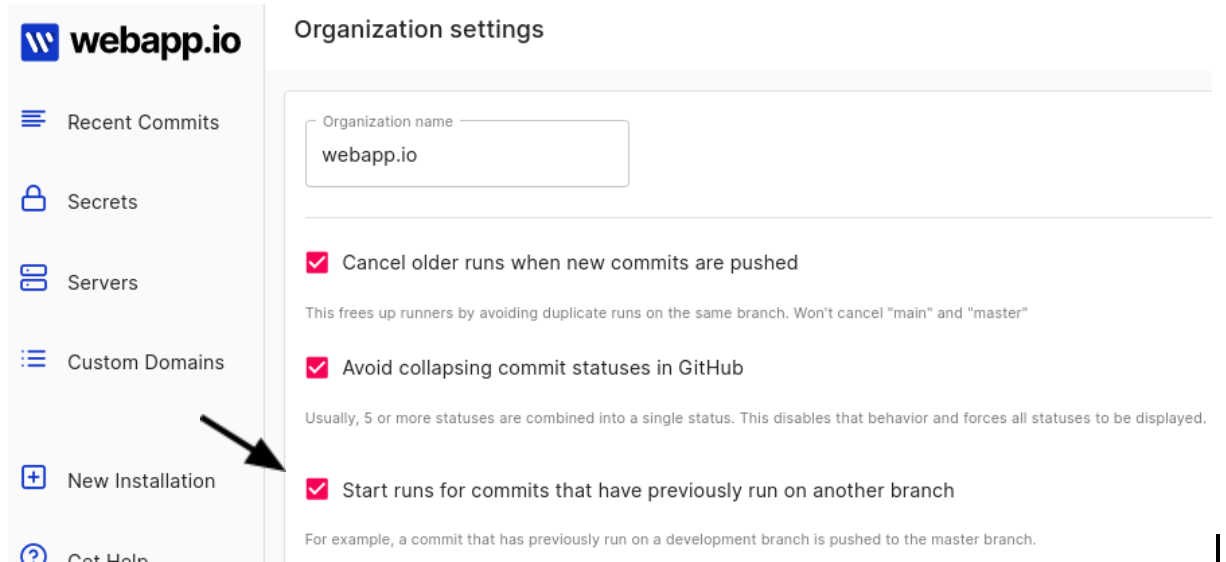Click the Secrets padlock icon

(34, 199)
